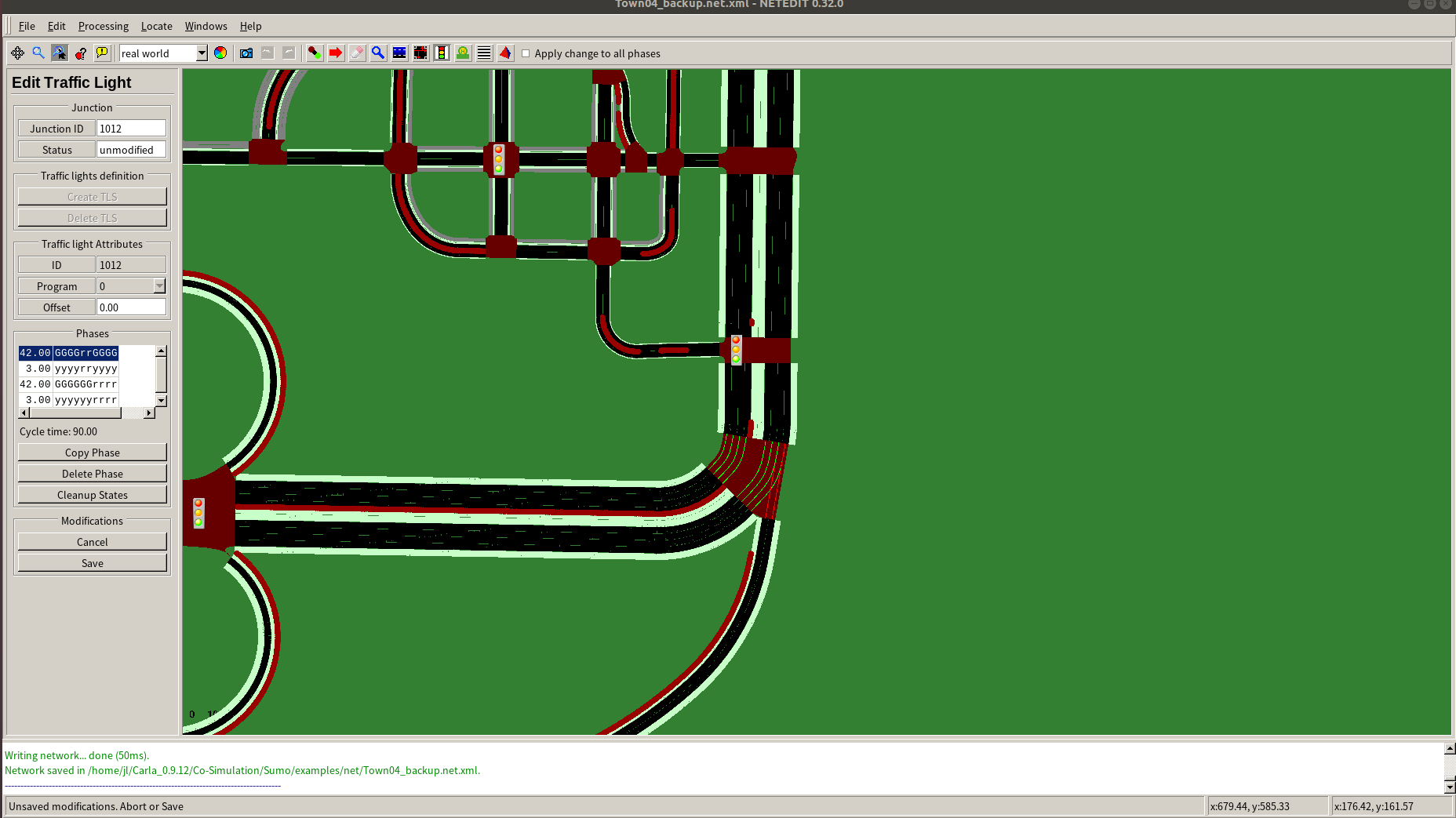The height and width of the screenshot is (818, 1456).
Task: Click the Delete TLS button
Action: tap(93, 218)
